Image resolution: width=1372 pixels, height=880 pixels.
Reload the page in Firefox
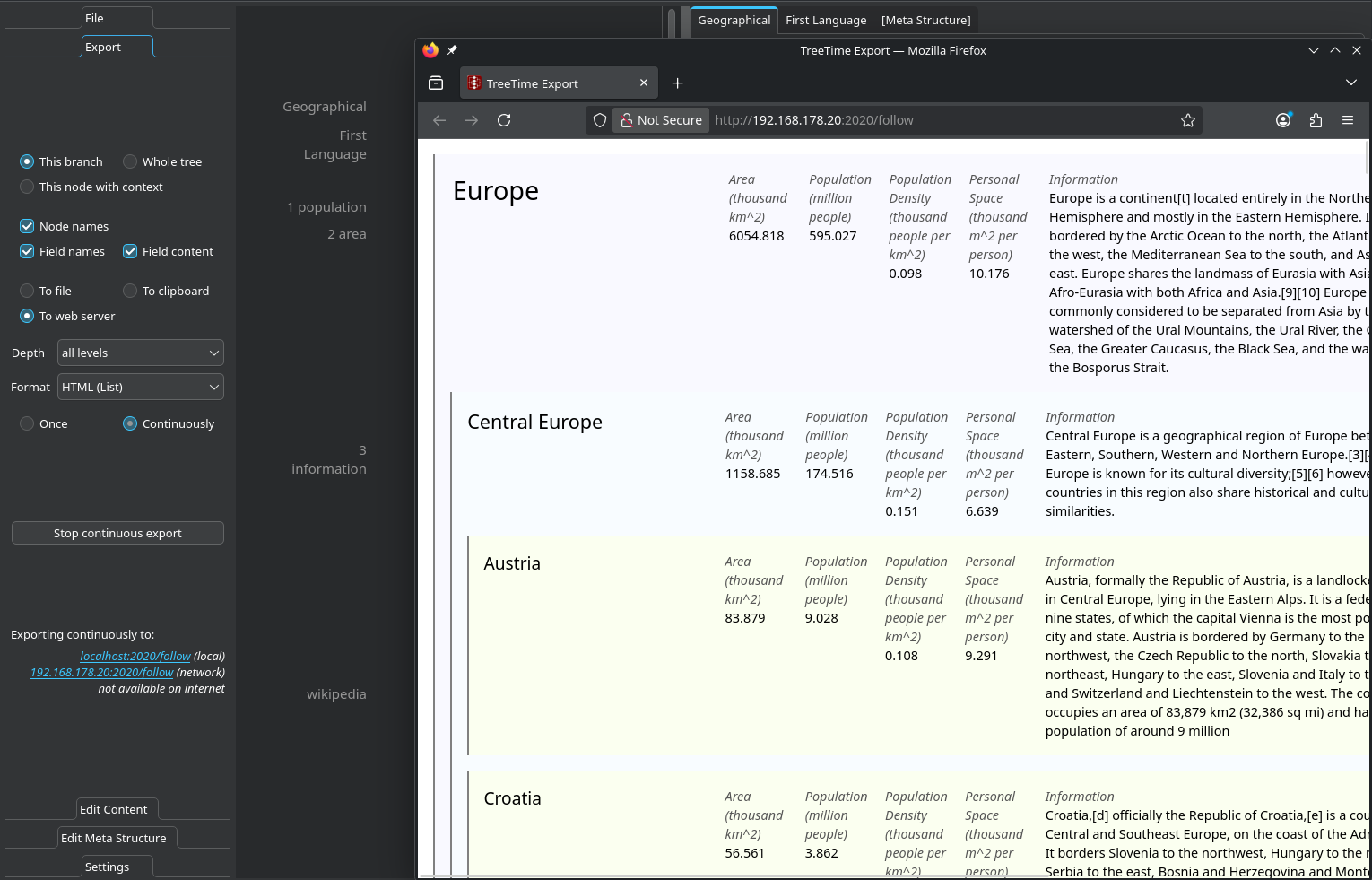click(x=504, y=120)
